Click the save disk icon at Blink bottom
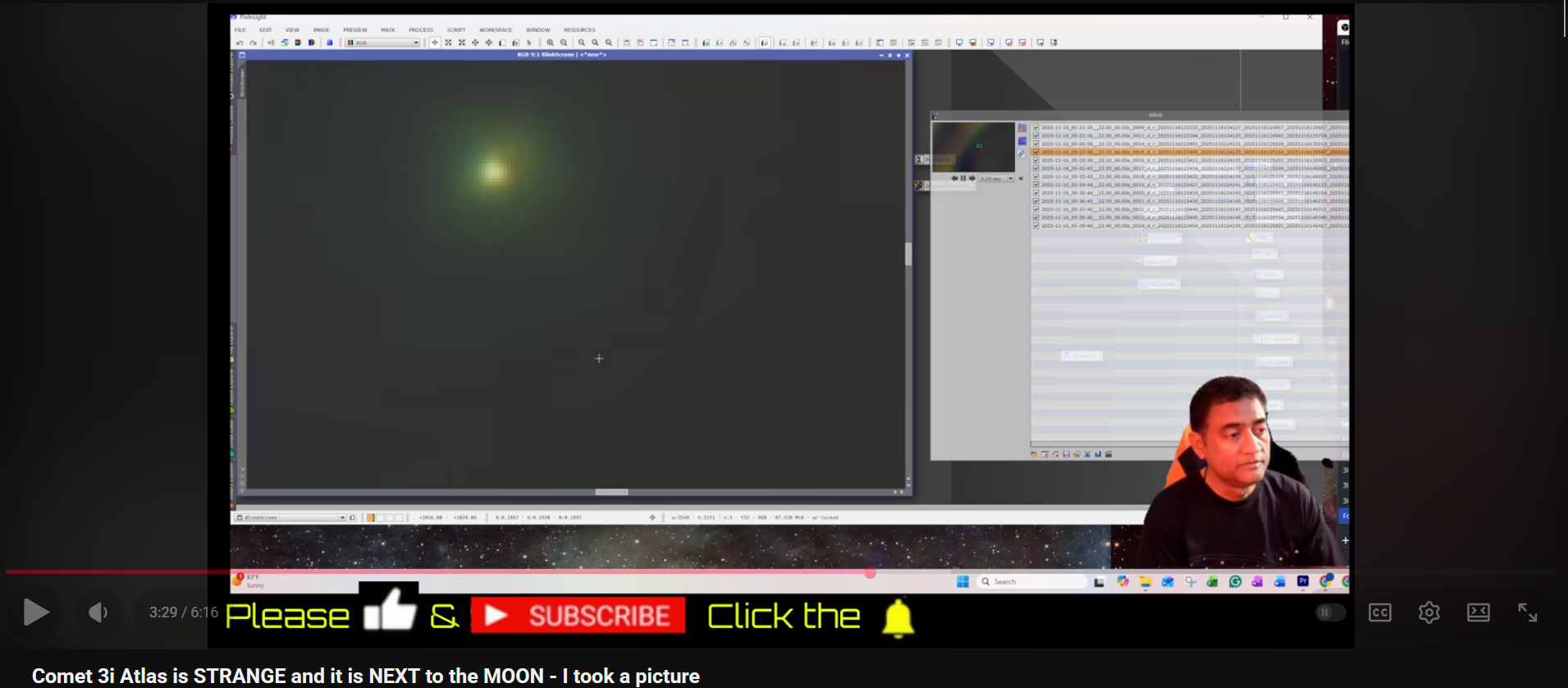Image resolution: width=1568 pixels, height=688 pixels. point(1066,454)
